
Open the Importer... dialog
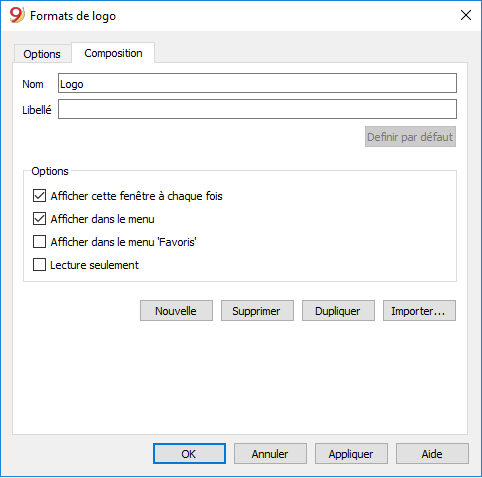[419, 311]
